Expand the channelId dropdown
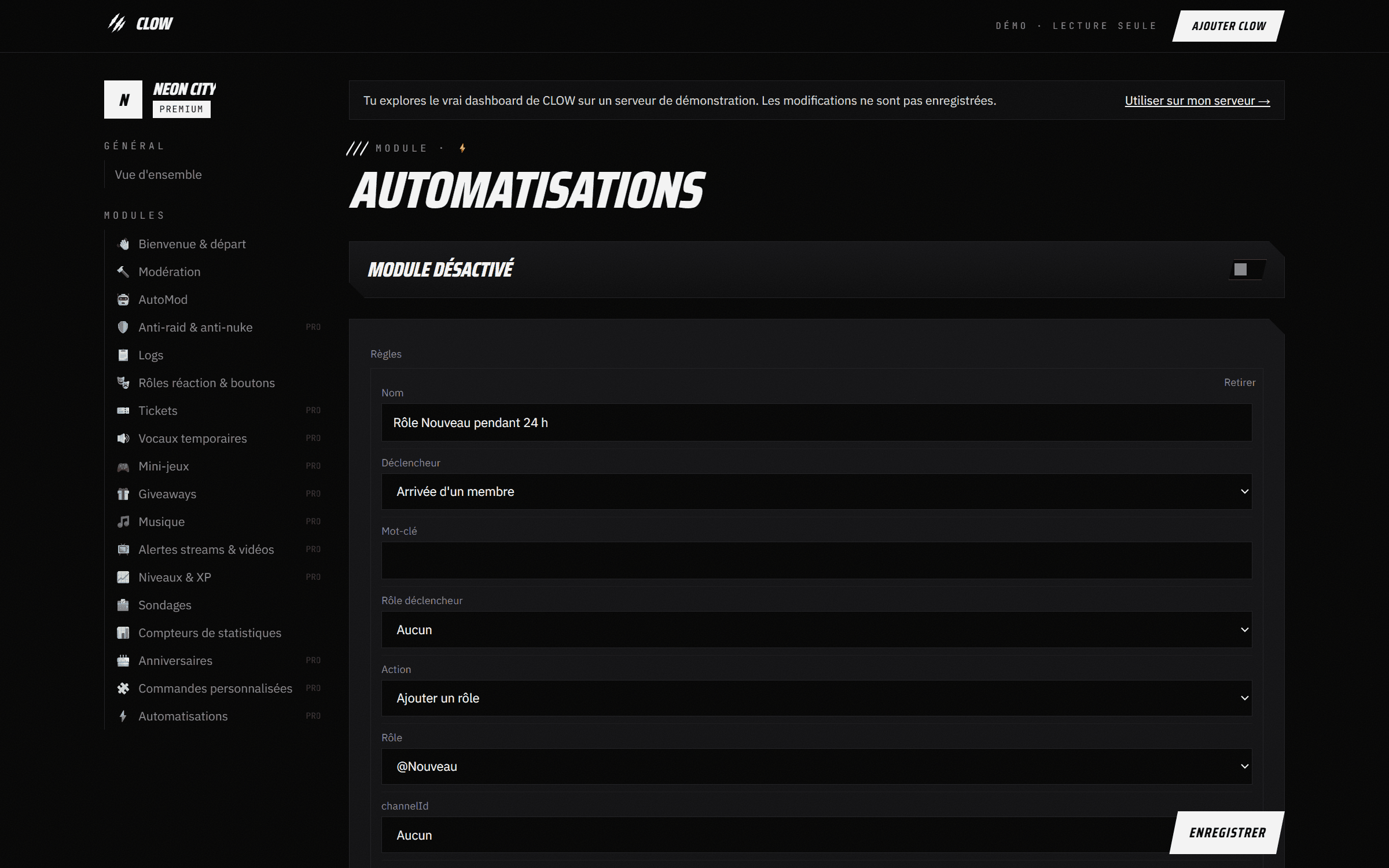This screenshot has width=1389, height=868. 817,835
